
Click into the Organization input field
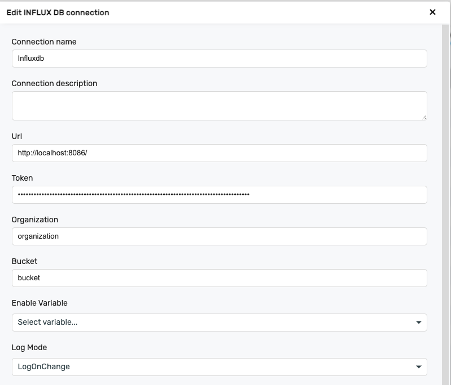coord(219,236)
